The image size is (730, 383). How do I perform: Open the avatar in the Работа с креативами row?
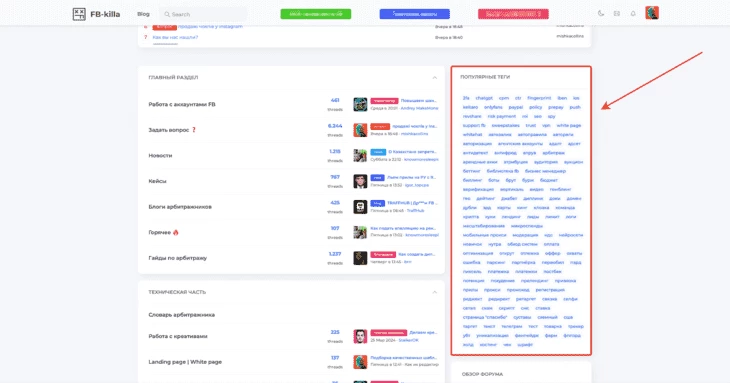coord(360,336)
